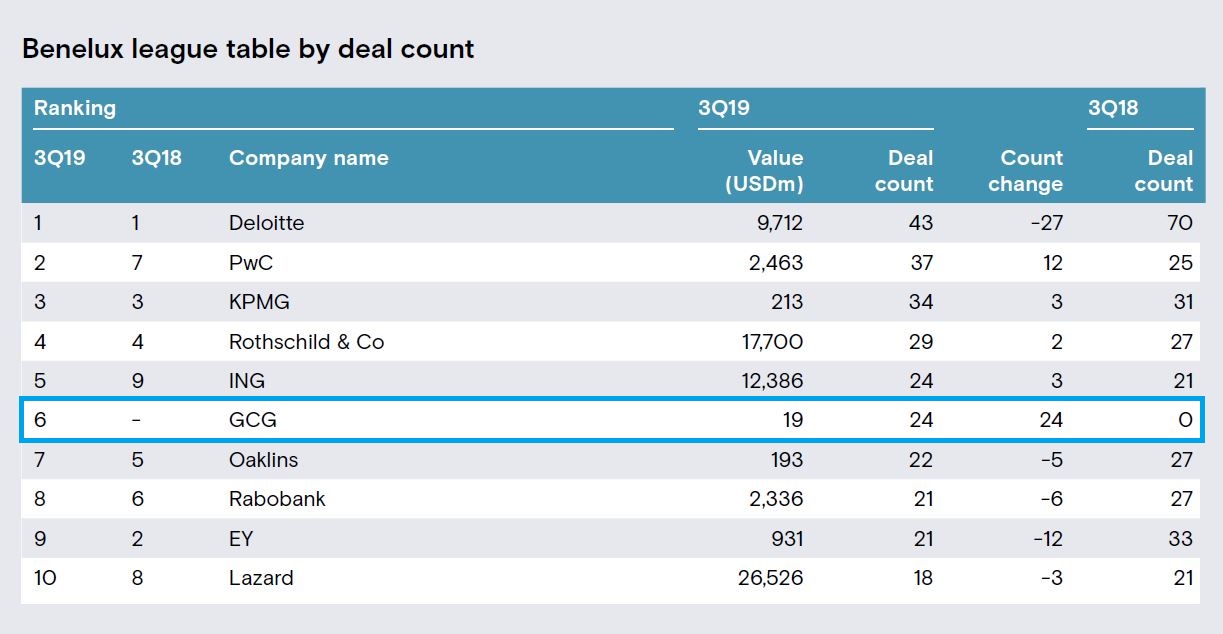Click Rothschild's value "17,700"
Screen dimensions: 1223x634
774,342
